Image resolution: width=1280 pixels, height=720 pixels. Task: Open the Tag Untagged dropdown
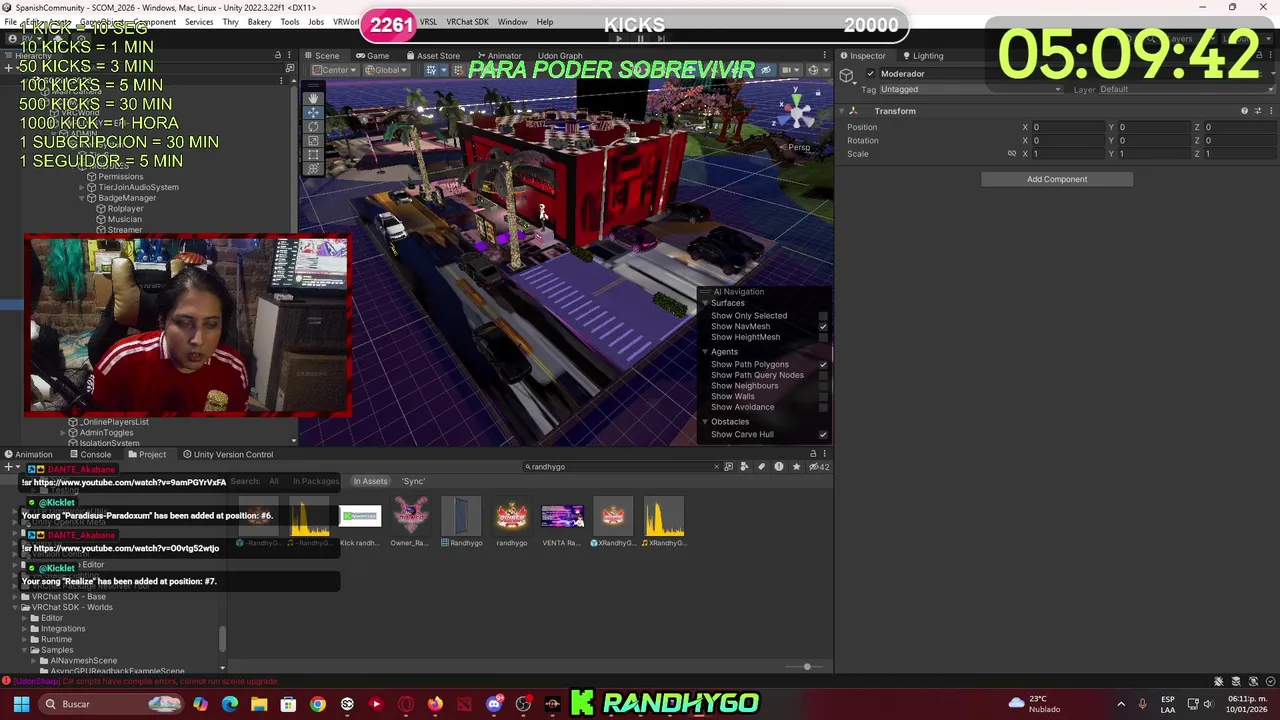(x=971, y=90)
